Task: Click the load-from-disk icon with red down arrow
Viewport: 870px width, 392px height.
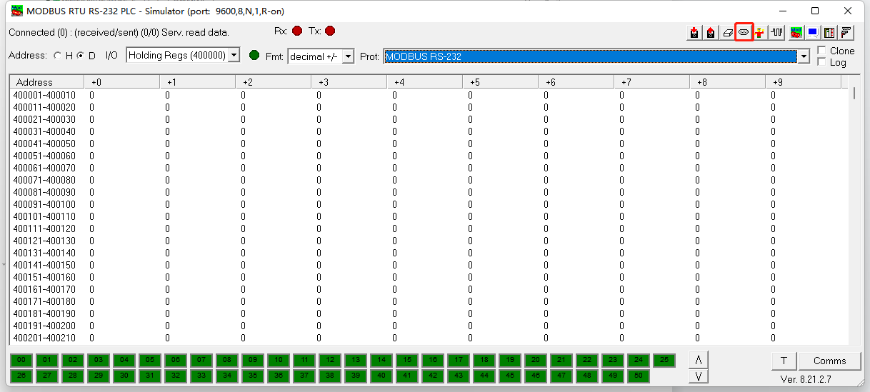Action: [x=694, y=33]
